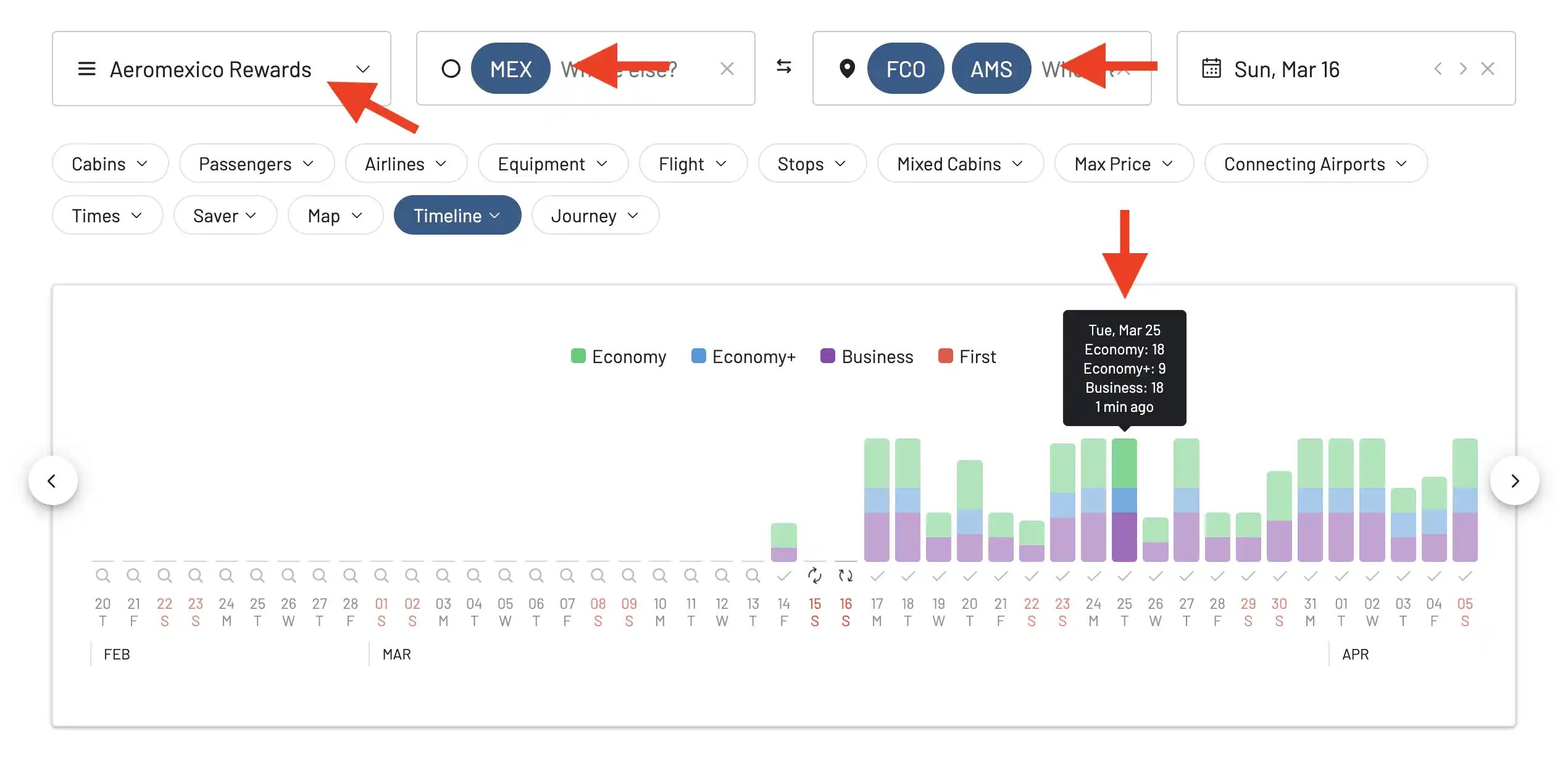This screenshot has width=1568, height=762.
Task: Clear the origin airport field
Action: click(x=727, y=69)
